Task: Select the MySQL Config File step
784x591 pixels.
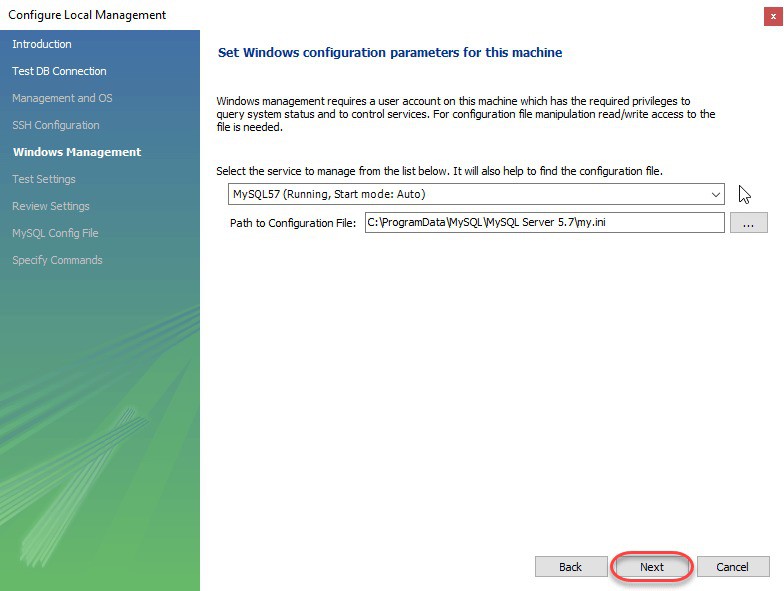Action: pyautogui.click(x=56, y=233)
